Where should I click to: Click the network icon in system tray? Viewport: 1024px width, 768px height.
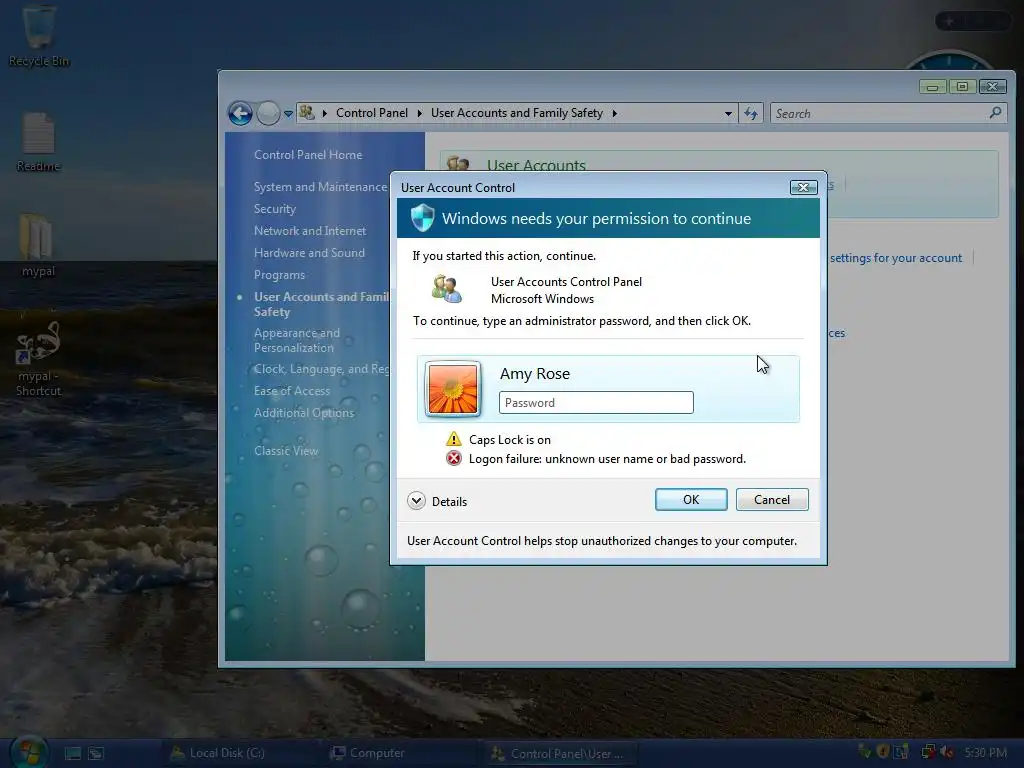pyautogui.click(x=928, y=752)
